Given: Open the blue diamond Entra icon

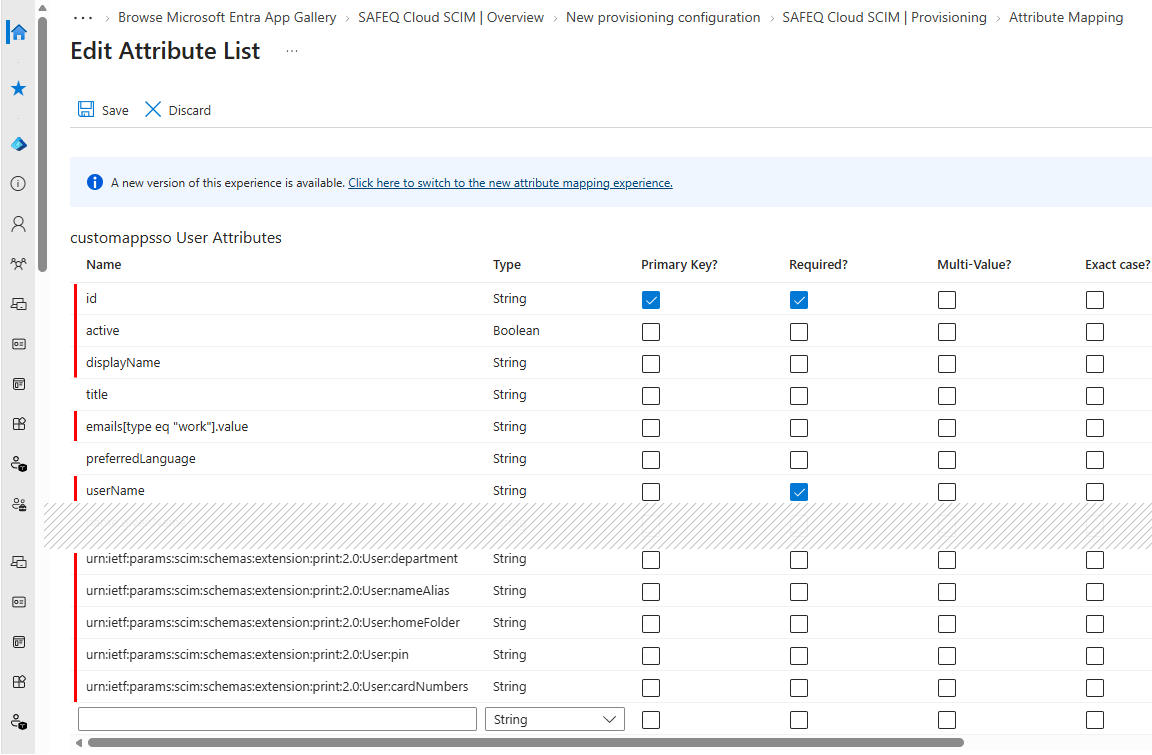Looking at the screenshot, I should point(18,144).
